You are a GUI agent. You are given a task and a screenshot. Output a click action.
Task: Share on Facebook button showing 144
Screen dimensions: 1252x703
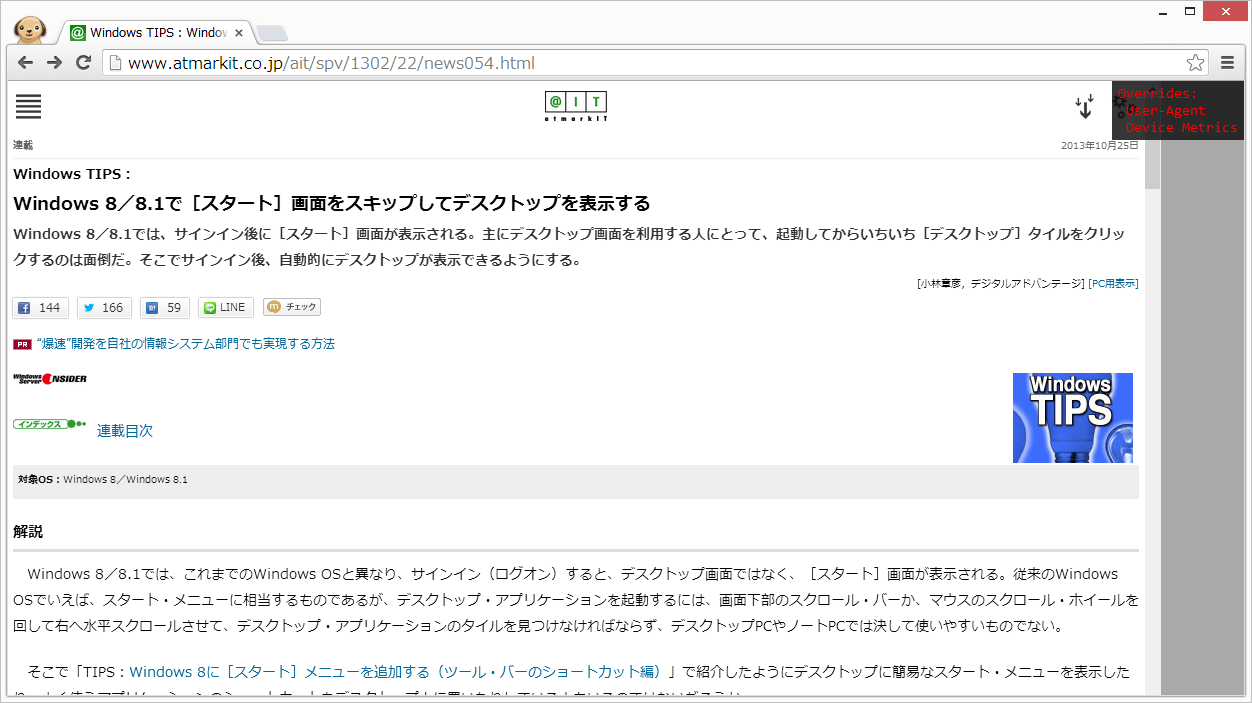pyautogui.click(x=40, y=307)
